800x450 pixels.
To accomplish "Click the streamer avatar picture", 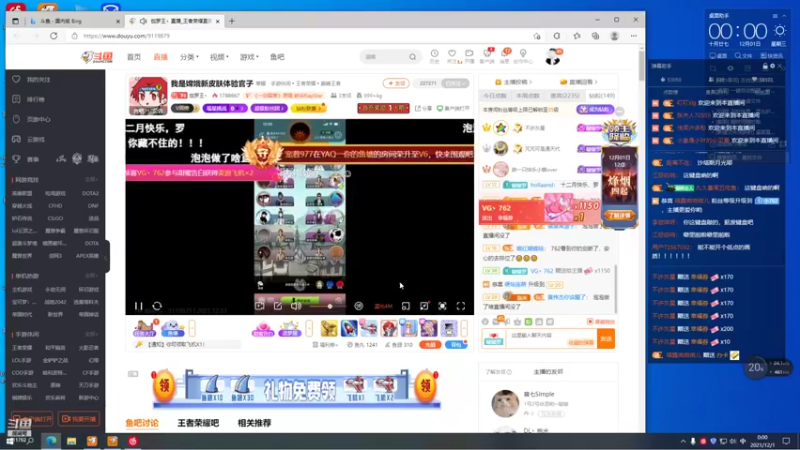I will [148, 95].
